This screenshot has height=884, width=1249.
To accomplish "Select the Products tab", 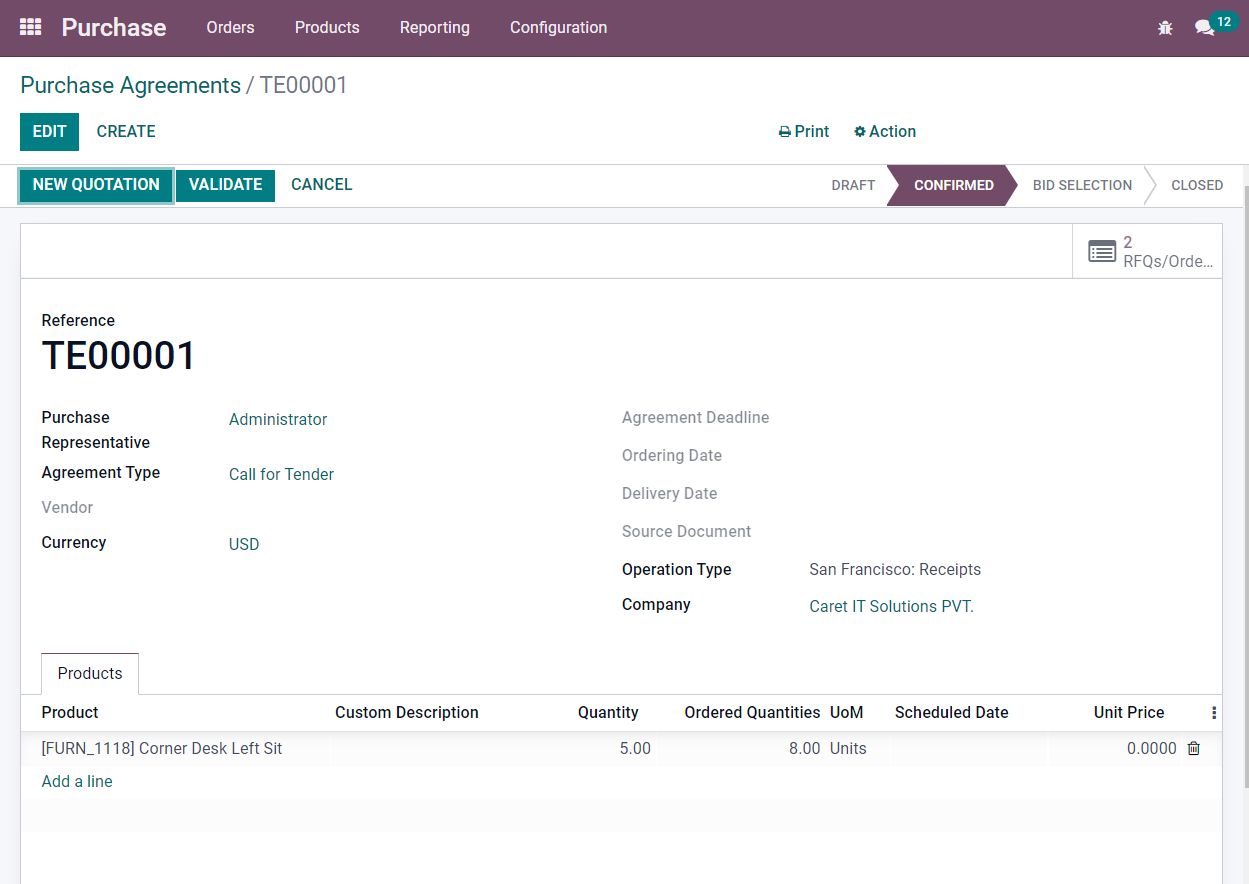I will point(90,674).
